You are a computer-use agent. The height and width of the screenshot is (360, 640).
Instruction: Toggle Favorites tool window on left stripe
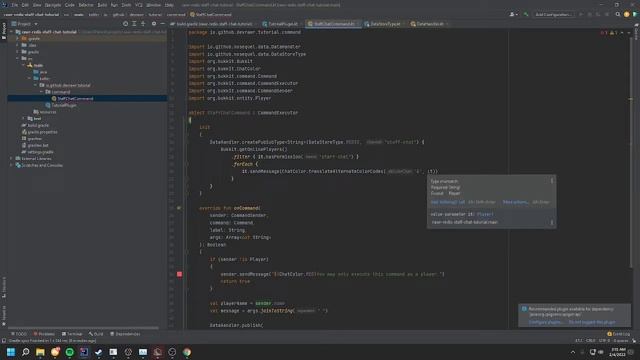click(4, 316)
